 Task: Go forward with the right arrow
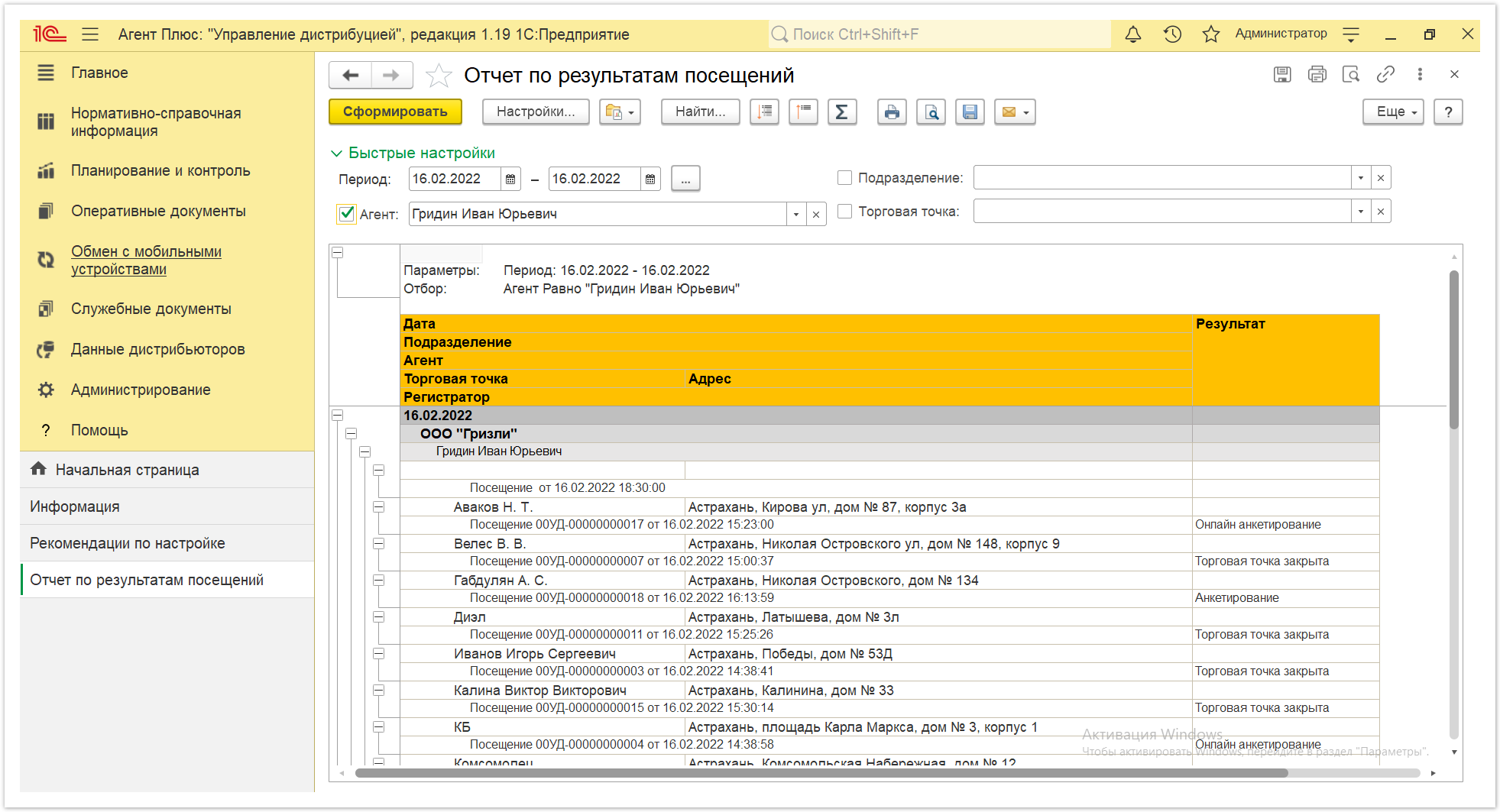(x=391, y=75)
